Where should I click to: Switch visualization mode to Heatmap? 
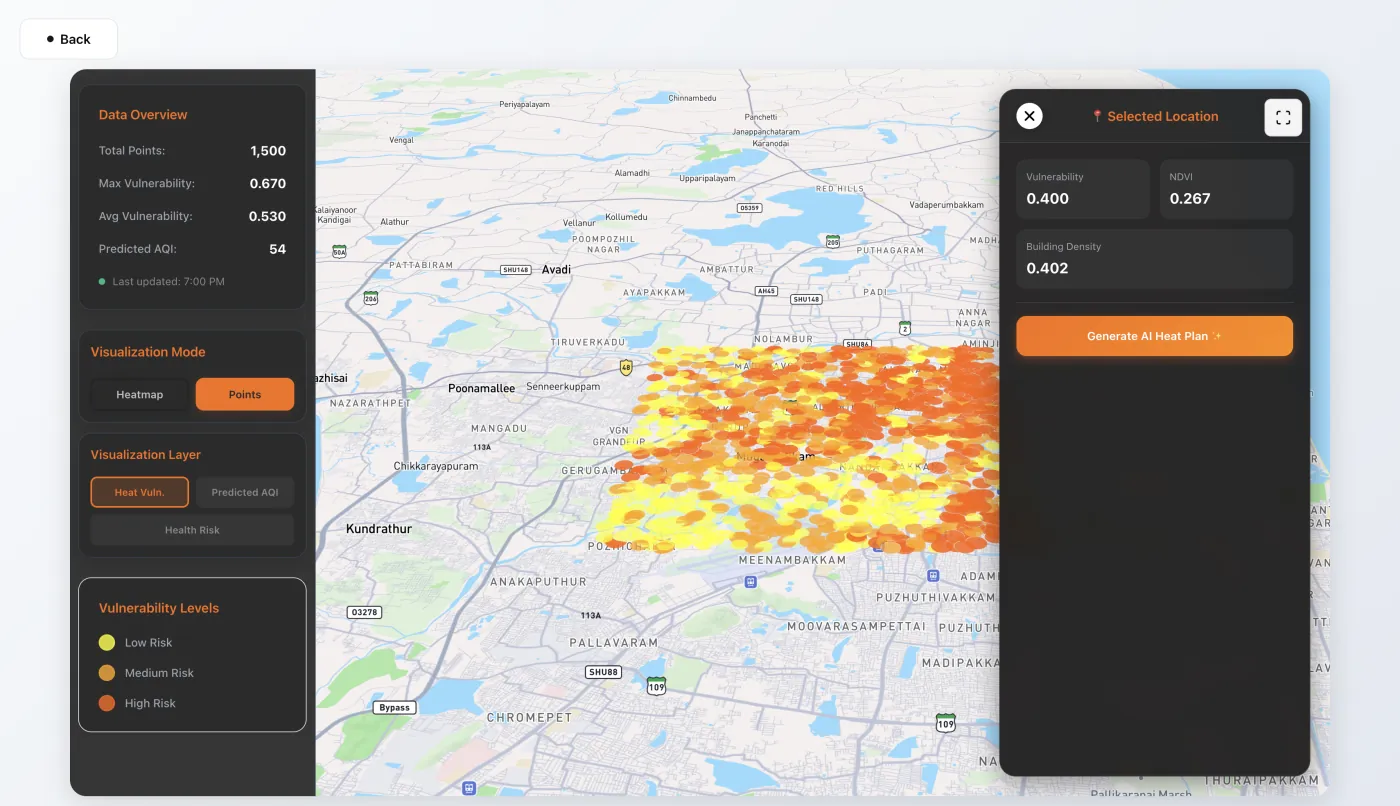pyautogui.click(x=140, y=394)
